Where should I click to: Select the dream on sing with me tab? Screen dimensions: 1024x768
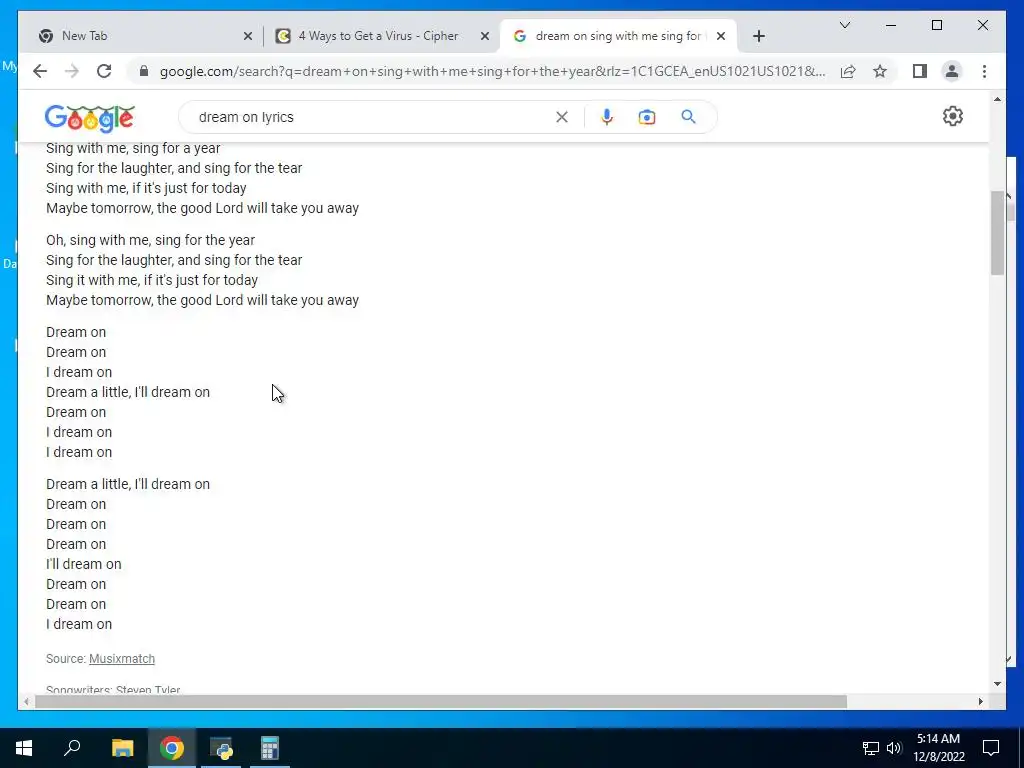pos(618,36)
